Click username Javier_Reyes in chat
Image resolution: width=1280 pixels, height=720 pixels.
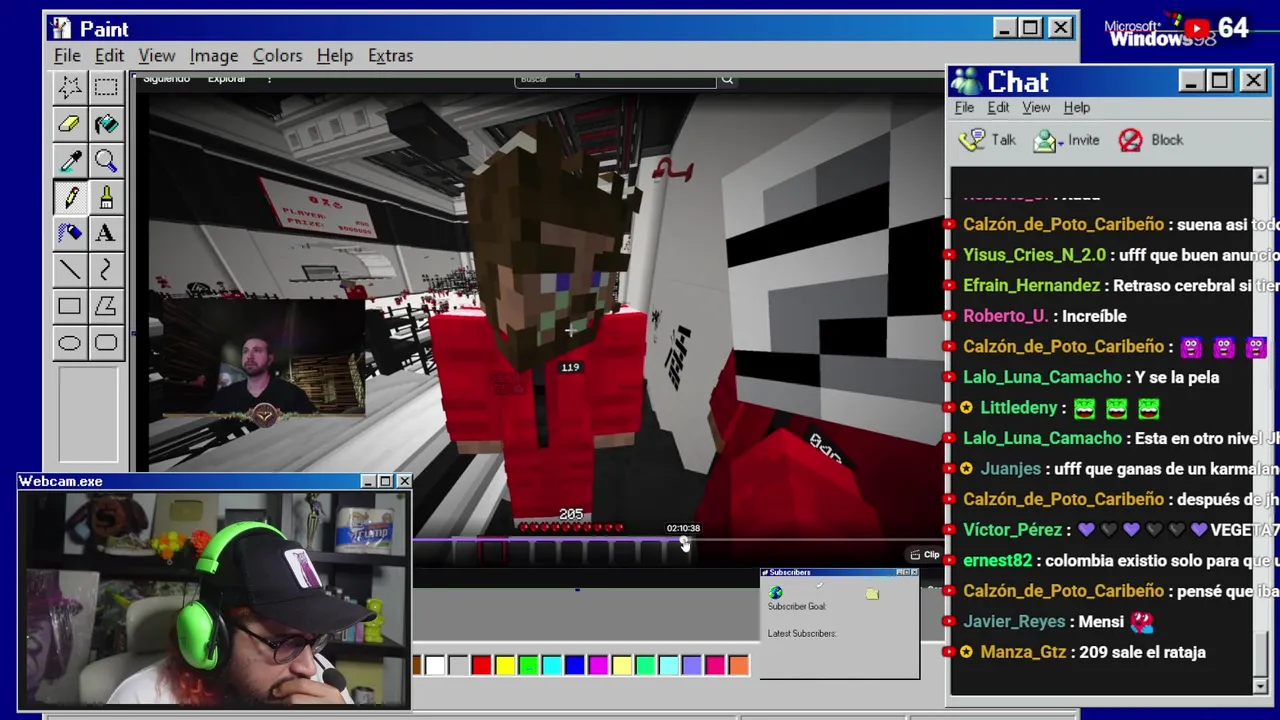coord(1014,622)
